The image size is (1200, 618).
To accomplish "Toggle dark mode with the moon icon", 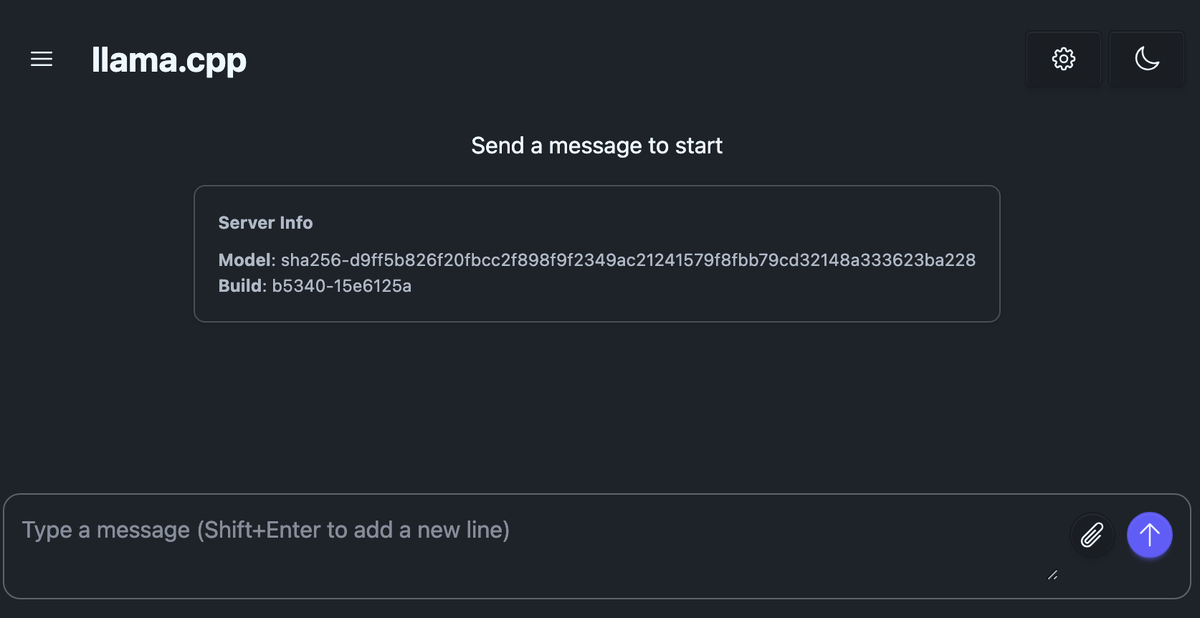I will pos(1146,59).
